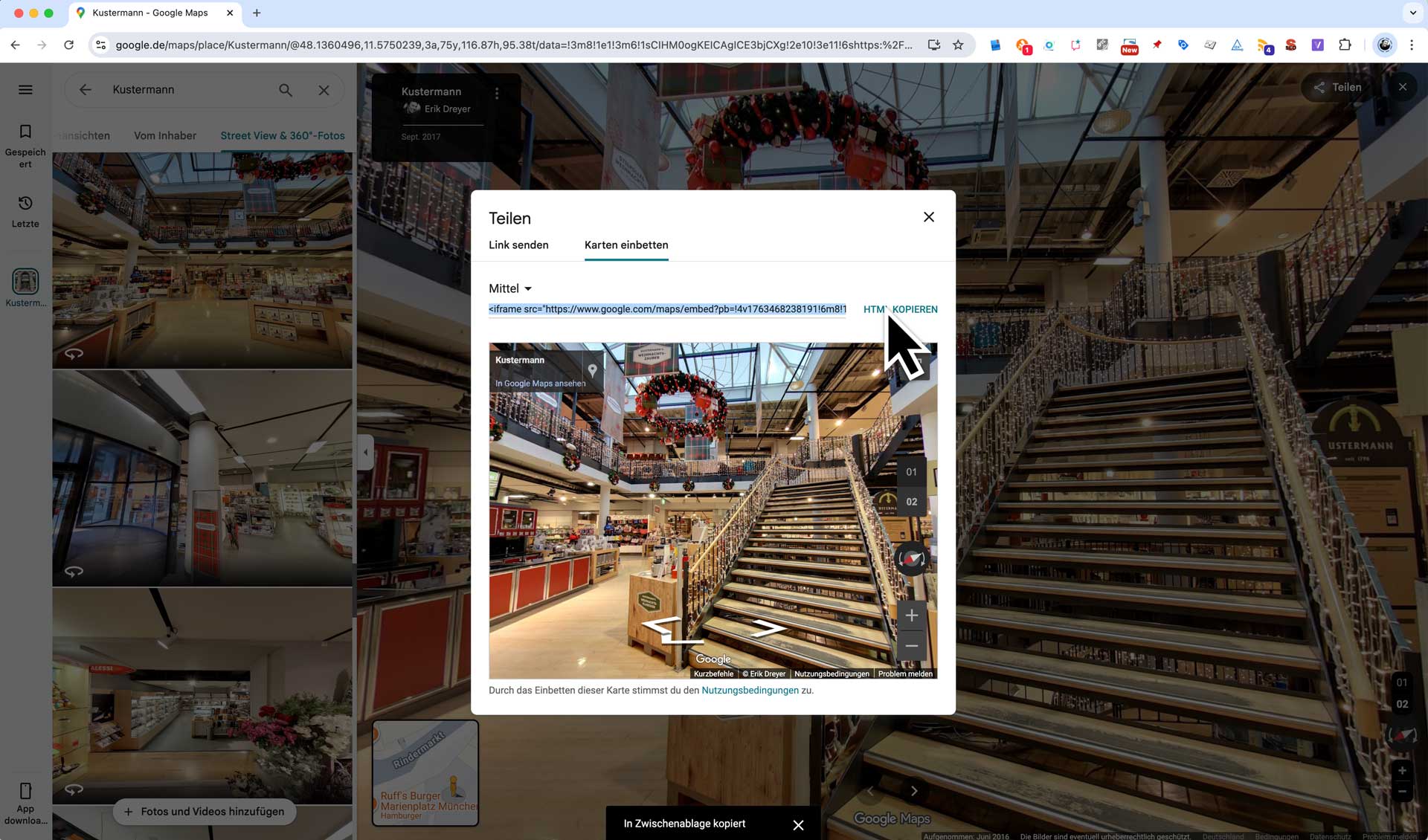Select floor 01 in the embed preview

pos(911,472)
